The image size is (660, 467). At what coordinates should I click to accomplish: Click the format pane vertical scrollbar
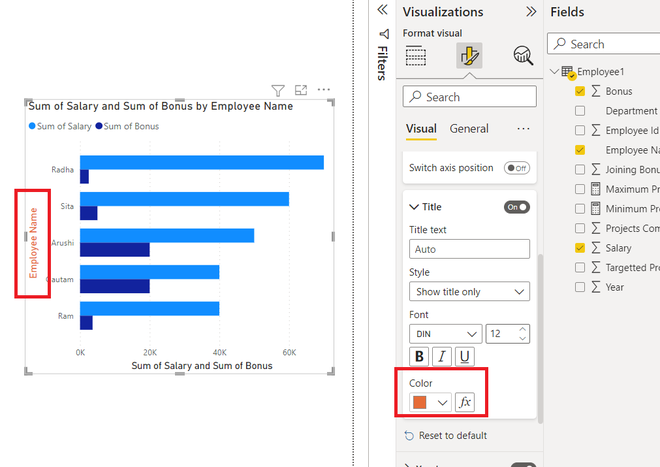540,338
